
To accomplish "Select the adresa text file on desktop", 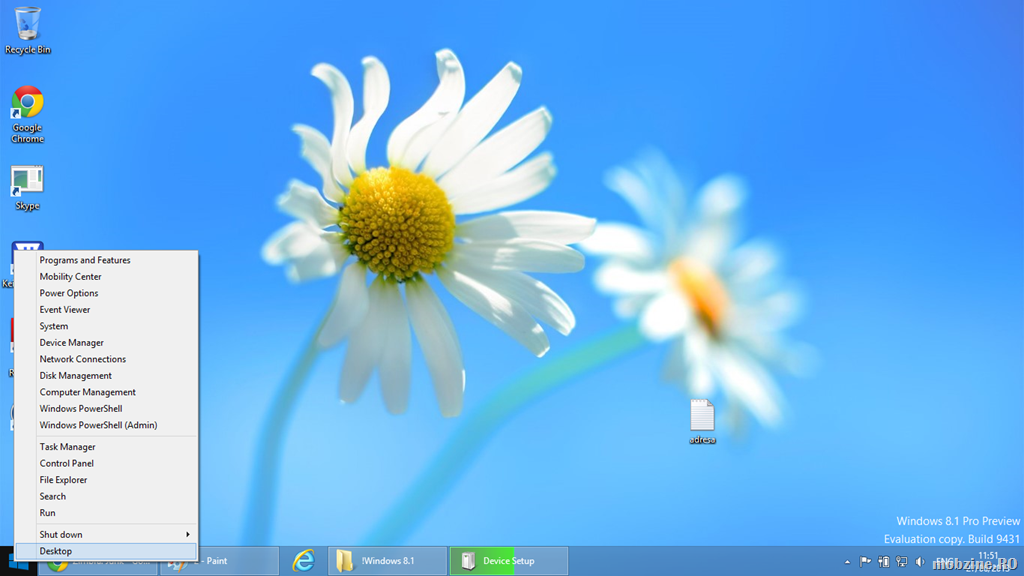I will pyautogui.click(x=702, y=422).
